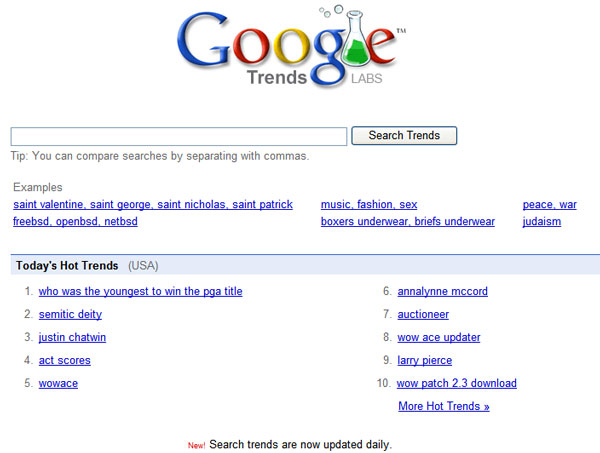Open the justin chatwin hot trend
The width and height of the screenshot is (600, 453).
[72, 337]
